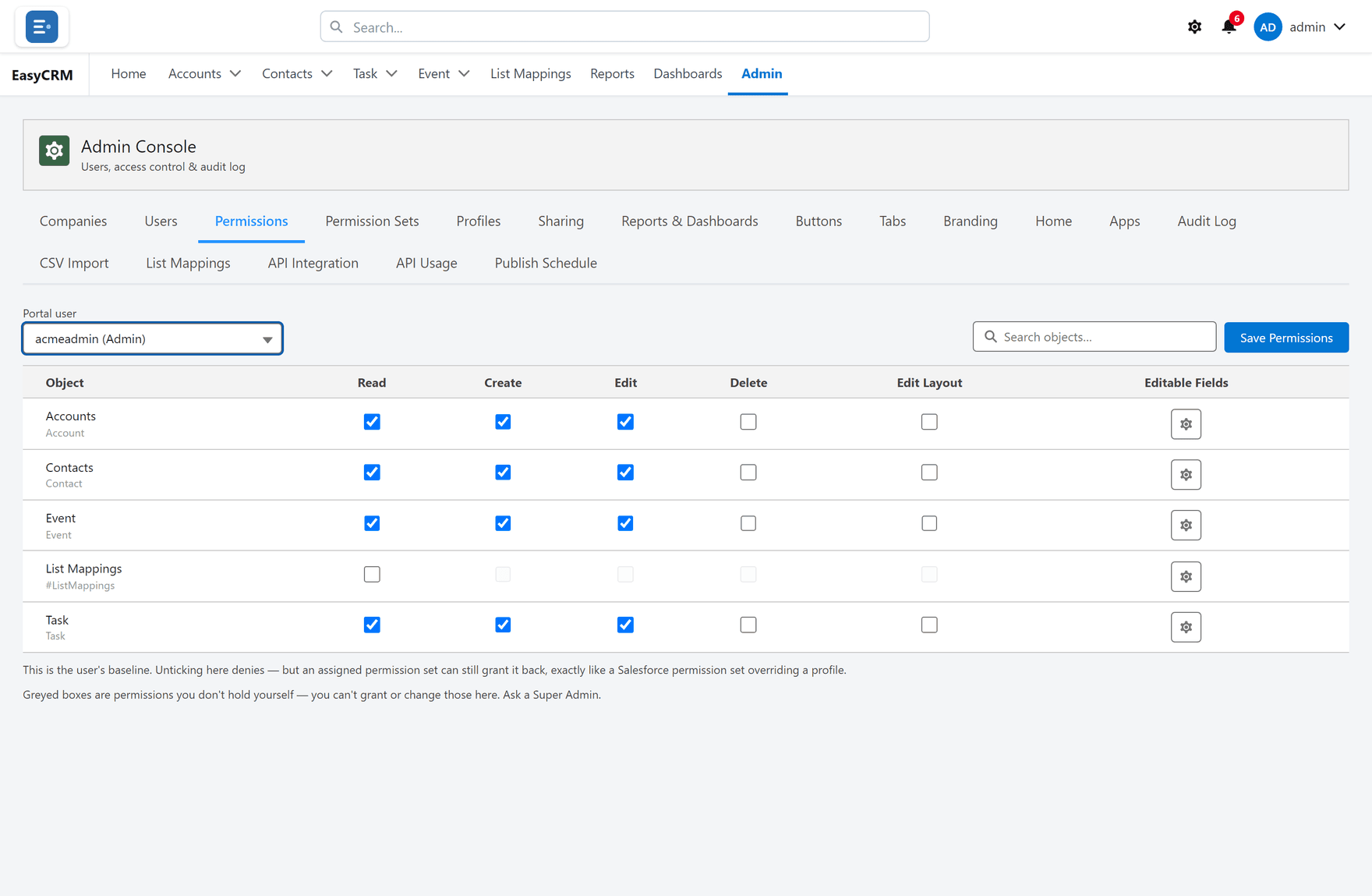Go to Reports in top navigation

point(612,74)
